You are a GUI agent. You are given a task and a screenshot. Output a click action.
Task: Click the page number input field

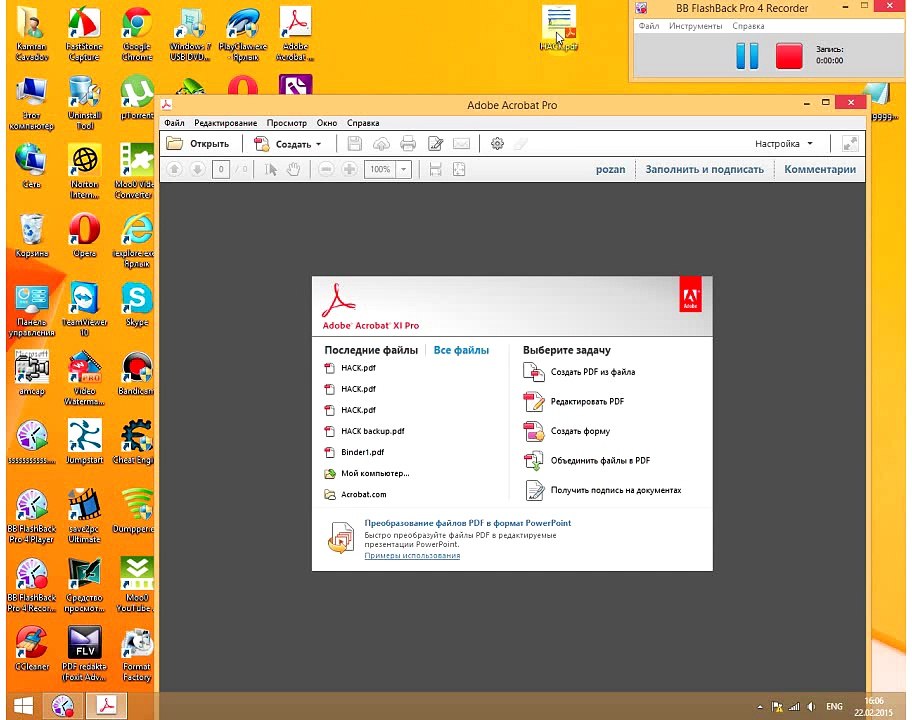[221, 169]
